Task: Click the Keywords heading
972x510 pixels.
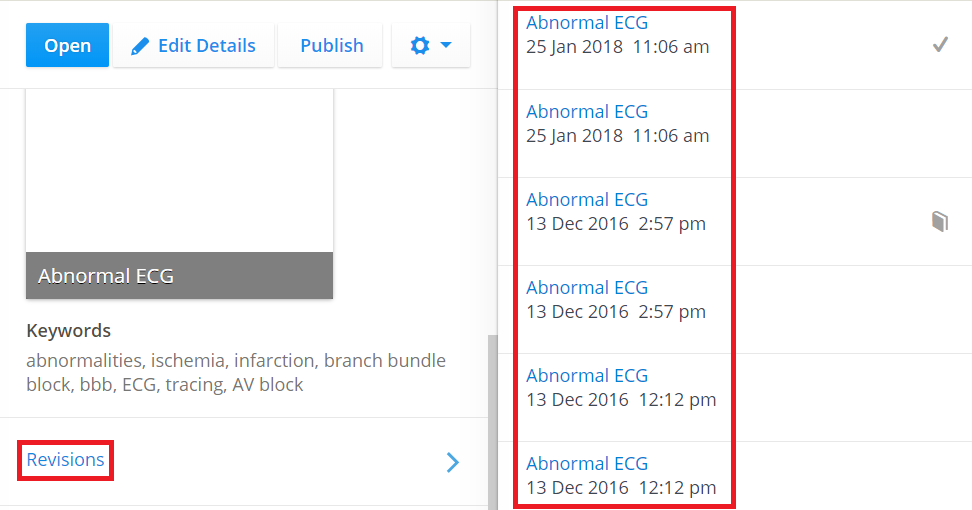Action: pyautogui.click(x=68, y=331)
